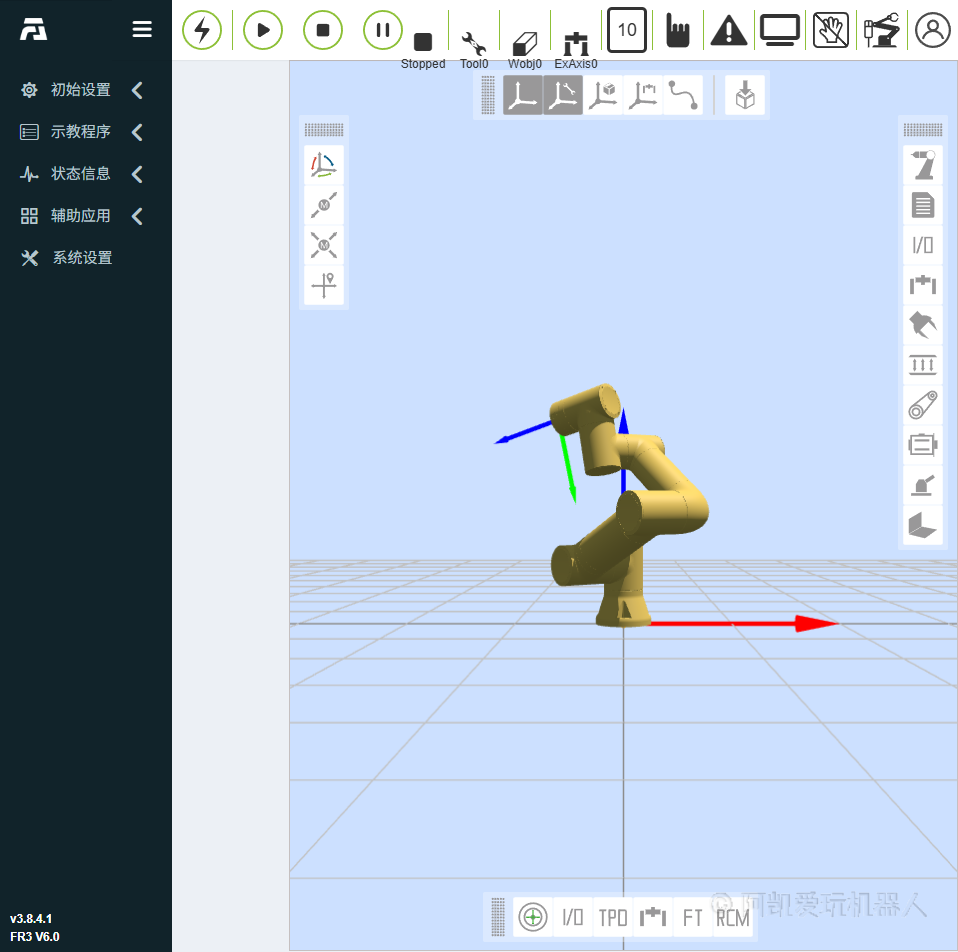Open the 状态信息 menu item
Image resolution: width=958 pixels, height=952 pixels.
(80, 174)
